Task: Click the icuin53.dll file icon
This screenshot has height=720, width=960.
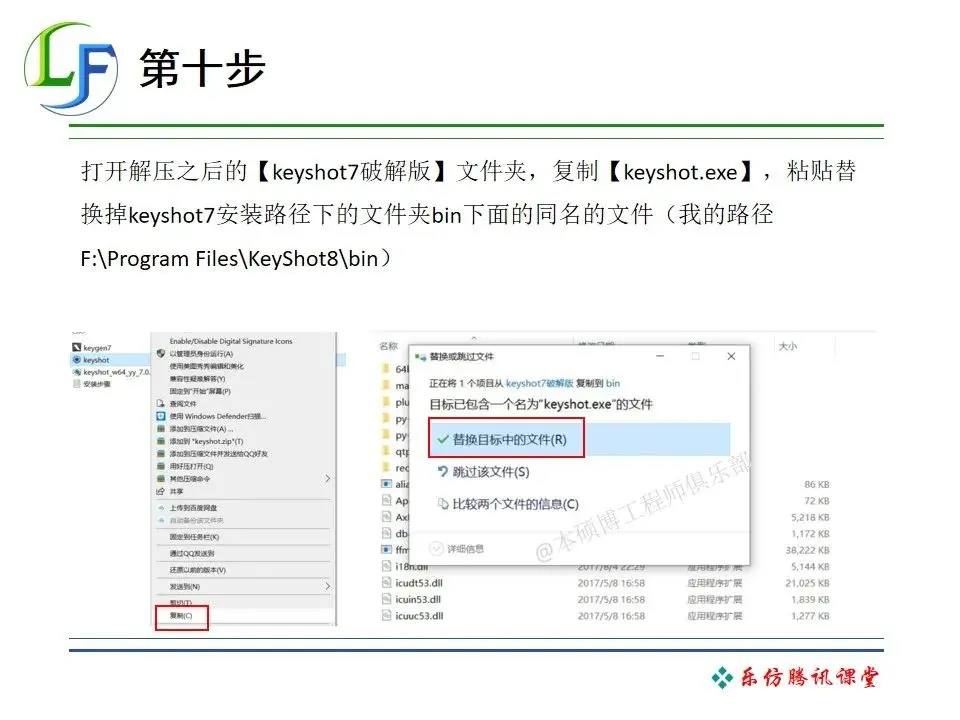Action: click(x=386, y=599)
